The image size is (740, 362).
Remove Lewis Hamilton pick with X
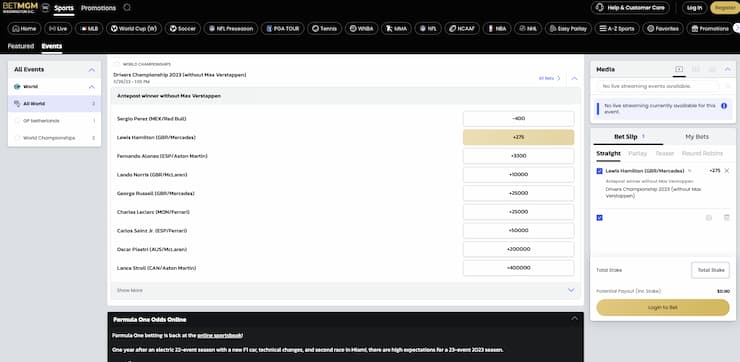click(727, 171)
